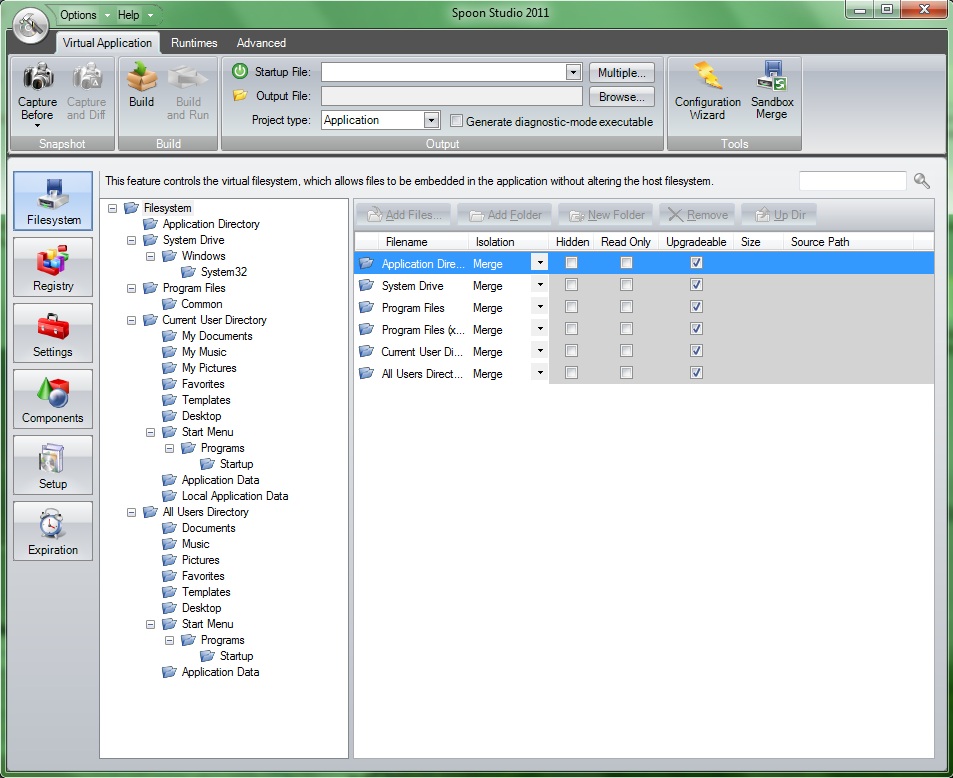Click New Folder toolbar button

pyautogui.click(x=605, y=215)
